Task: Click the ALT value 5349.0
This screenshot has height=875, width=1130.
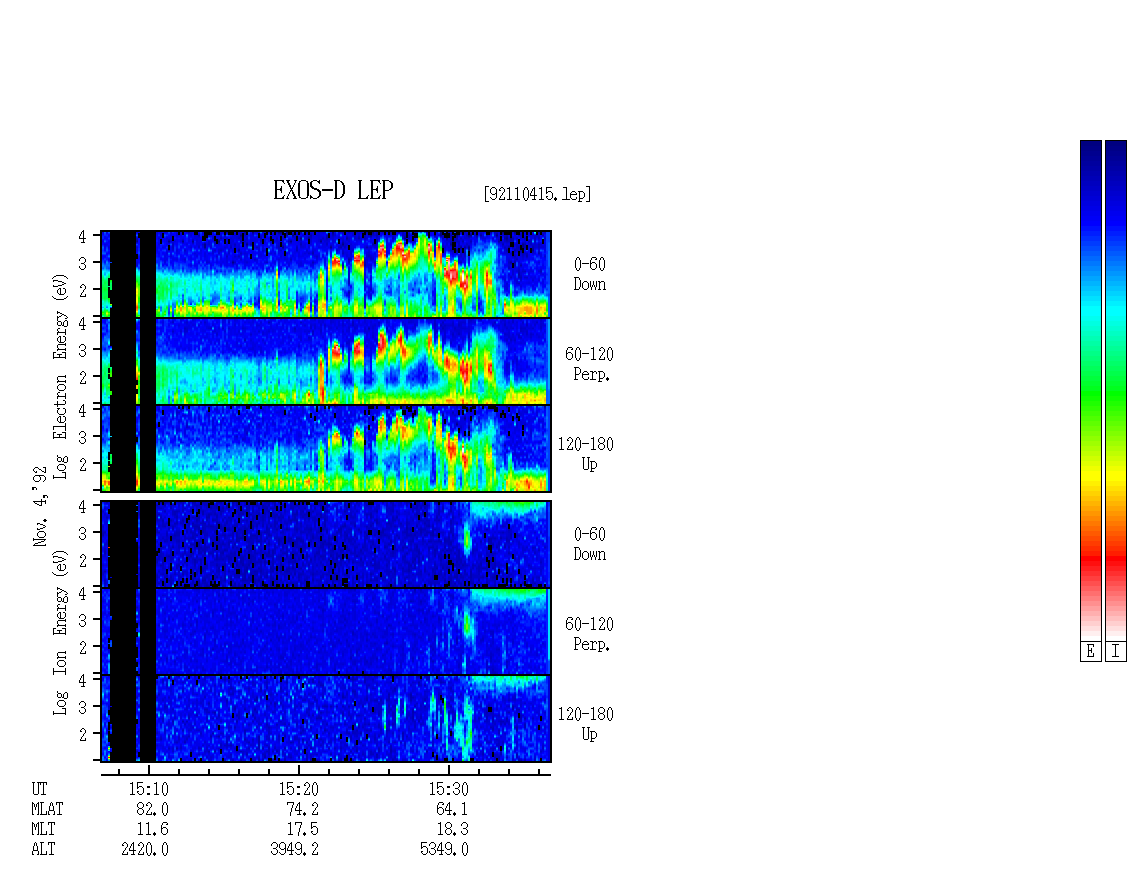Action: tap(445, 850)
